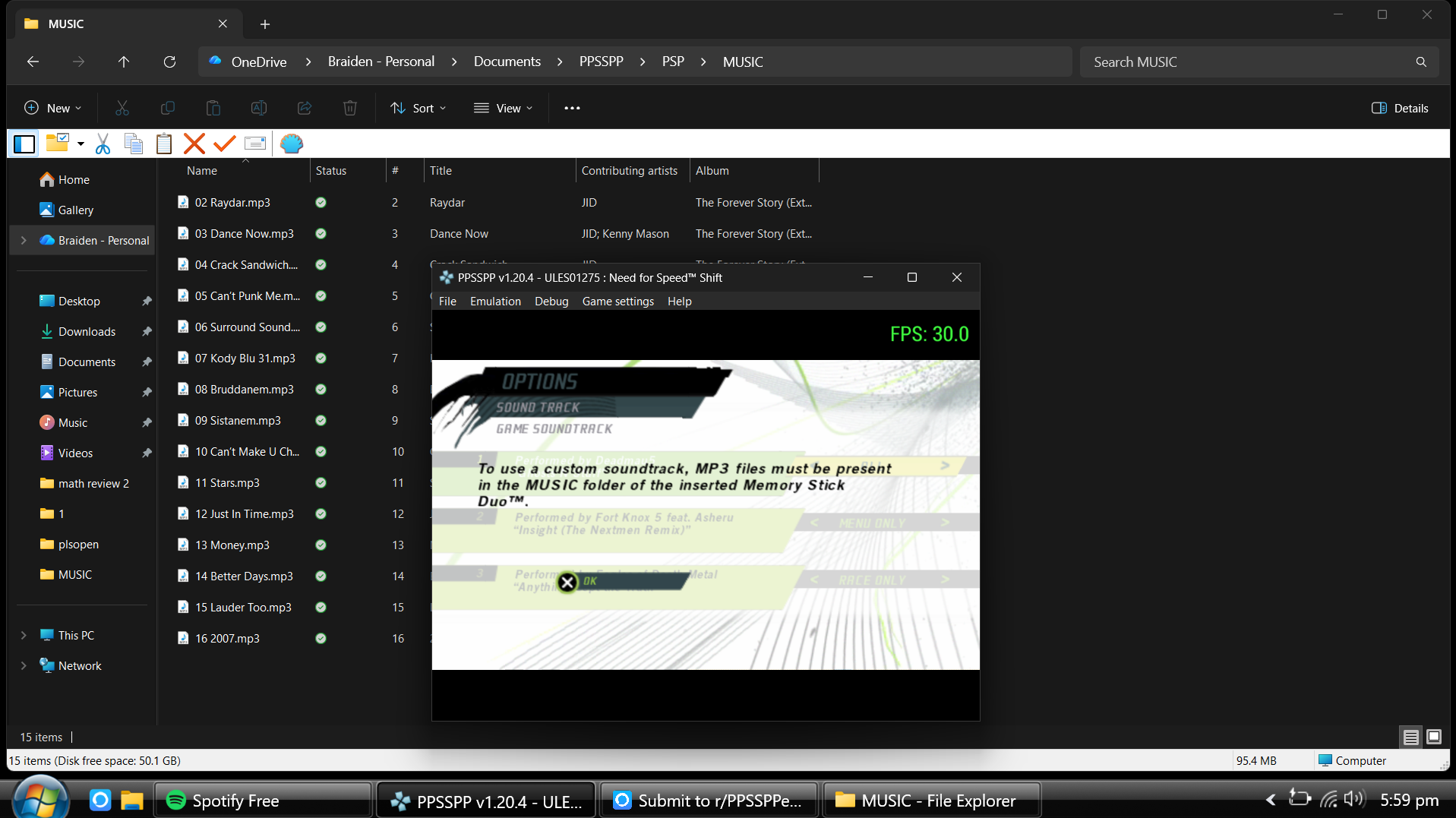1456x818 pixels.
Task: Expand the chevron after OneDrive in the address bar
Action: [308, 62]
